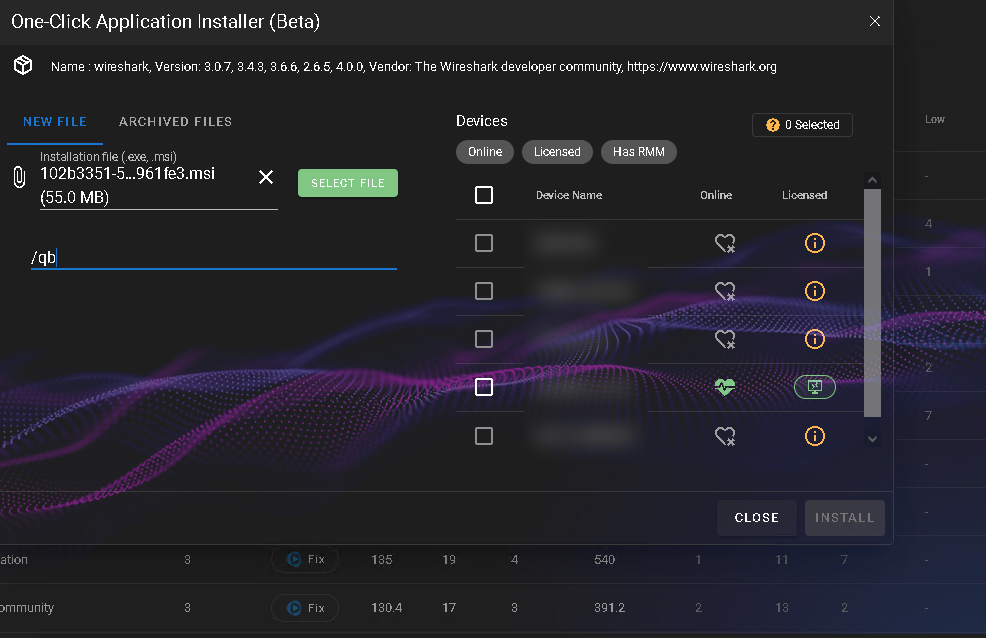Check the first device row checkbox
This screenshot has width=986, height=638.
(x=484, y=243)
